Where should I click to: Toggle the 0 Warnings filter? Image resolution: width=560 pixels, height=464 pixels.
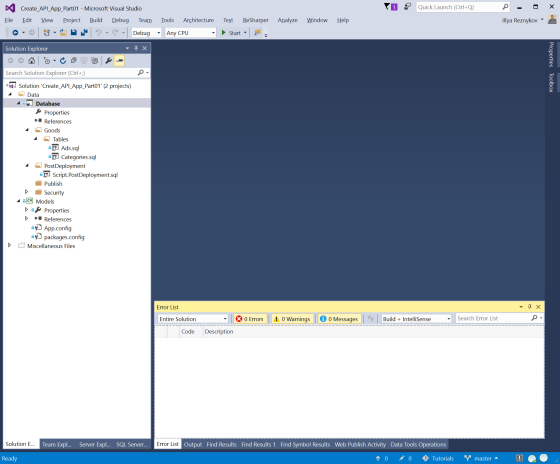click(292, 319)
